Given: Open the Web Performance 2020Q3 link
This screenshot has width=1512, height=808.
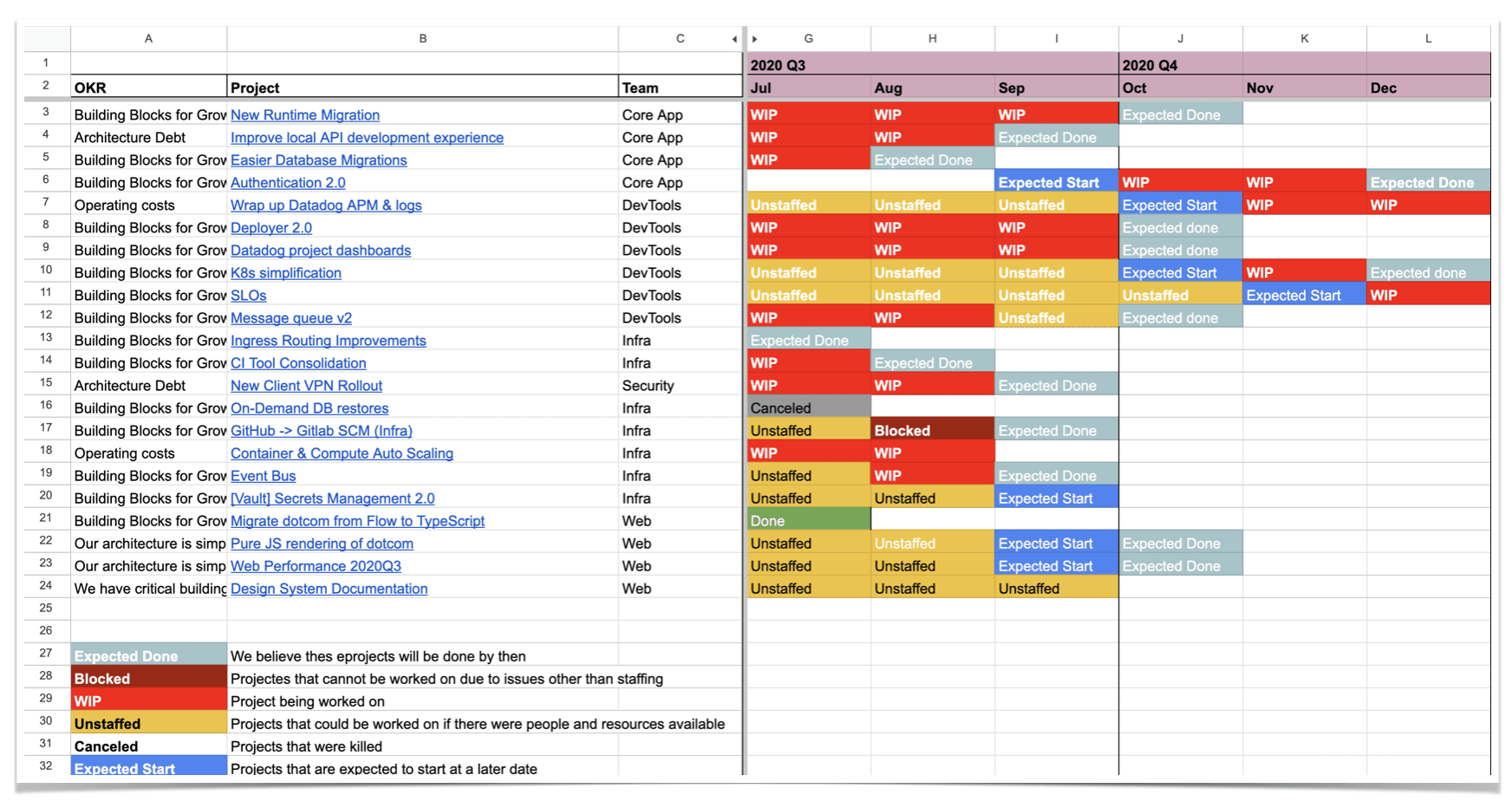Looking at the screenshot, I should 316,566.
